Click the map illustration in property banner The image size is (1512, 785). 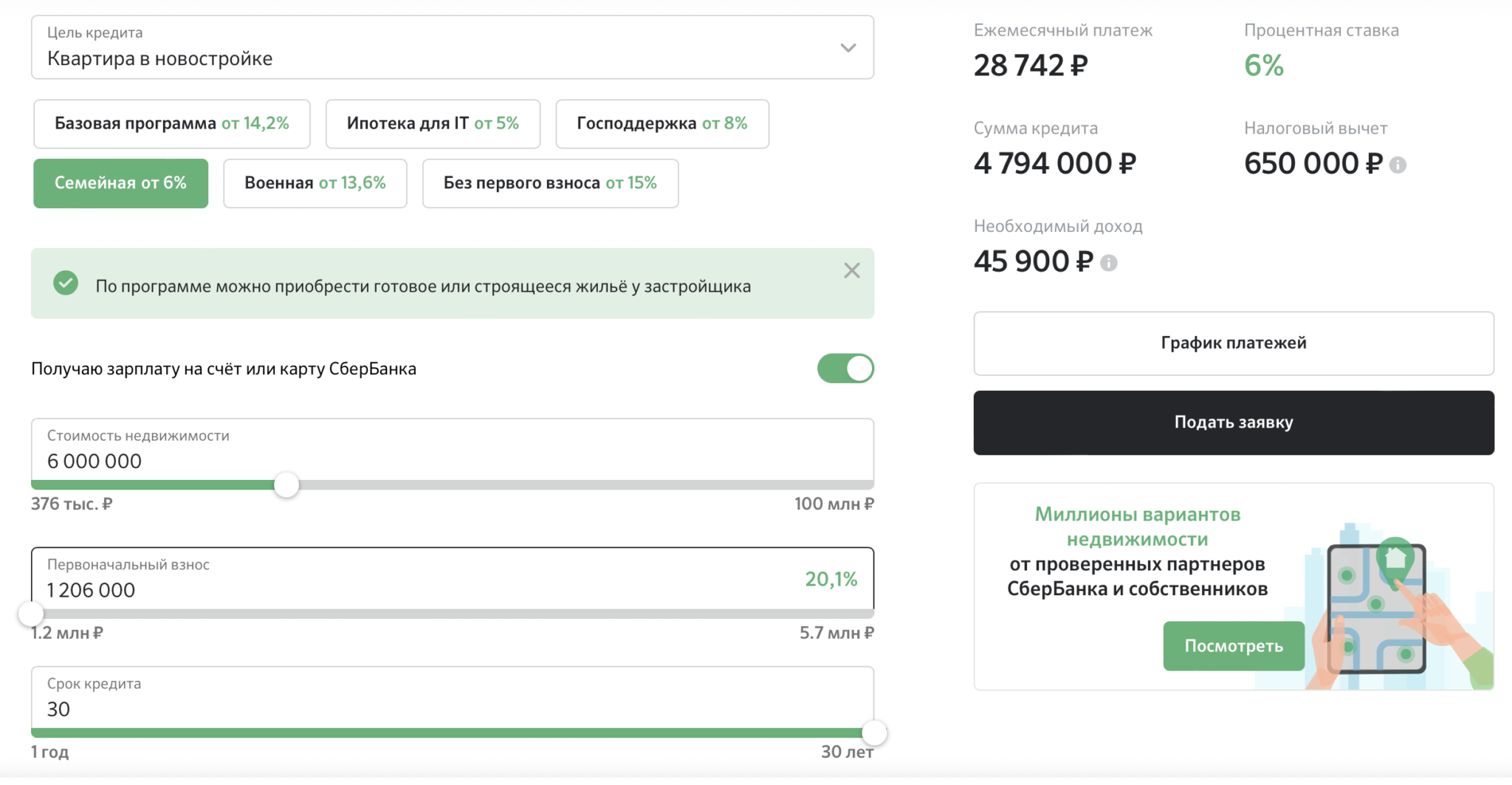tap(1376, 609)
